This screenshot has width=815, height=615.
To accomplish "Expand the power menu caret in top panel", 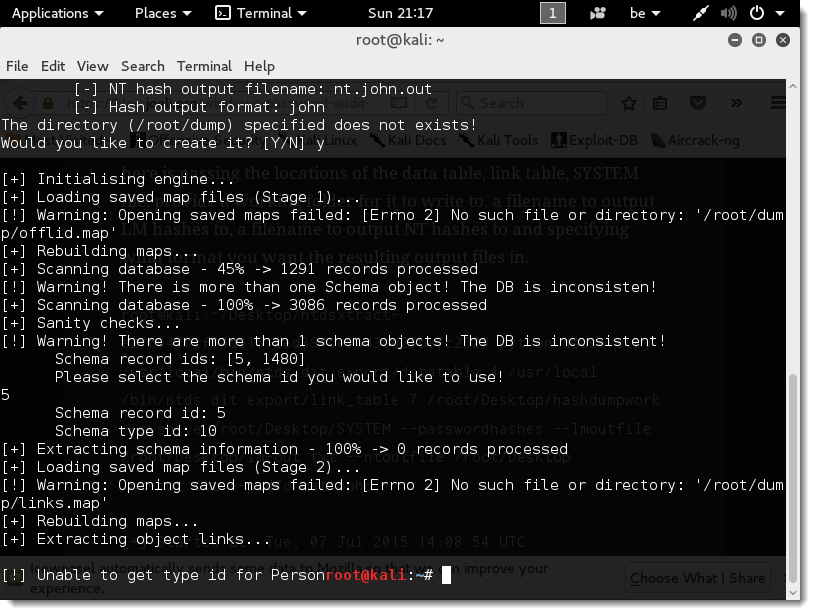I will coord(780,14).
